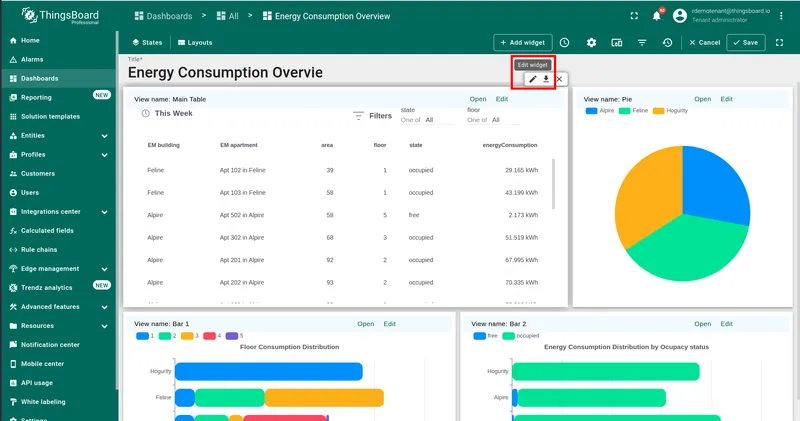This screenshot has height=421, width=800.
Task: Open Calculated fields in sidebar
Action: tap(59, 231)
